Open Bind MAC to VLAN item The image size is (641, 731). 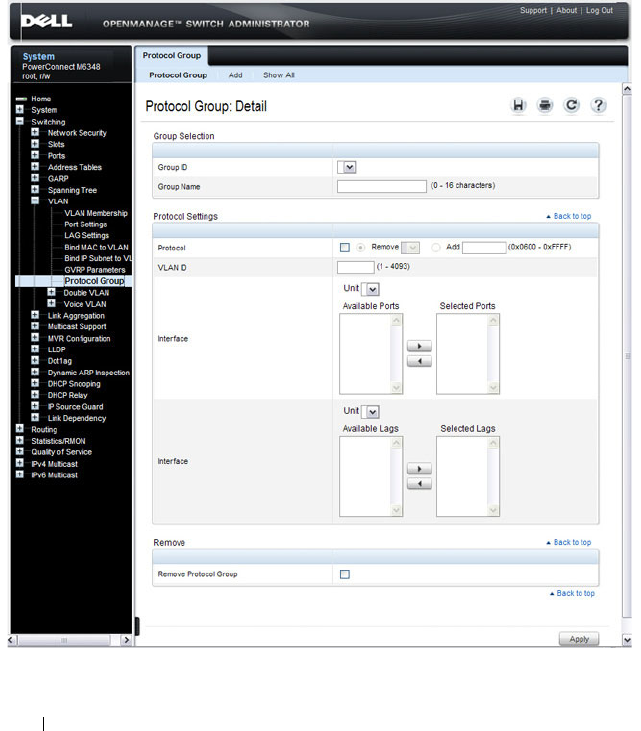[x=96, y=247]
